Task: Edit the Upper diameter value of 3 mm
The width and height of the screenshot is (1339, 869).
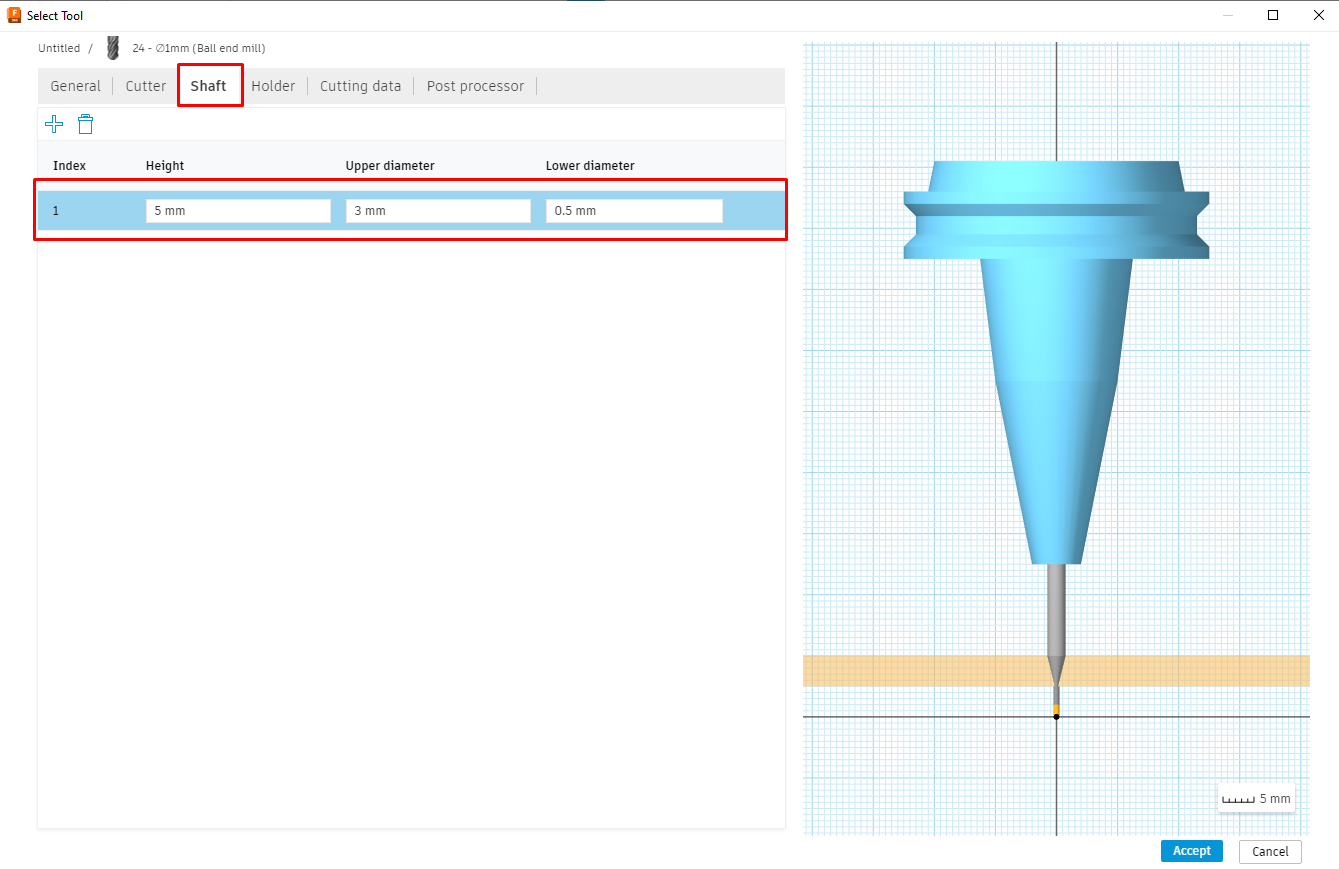Action: tap(438, 210)
